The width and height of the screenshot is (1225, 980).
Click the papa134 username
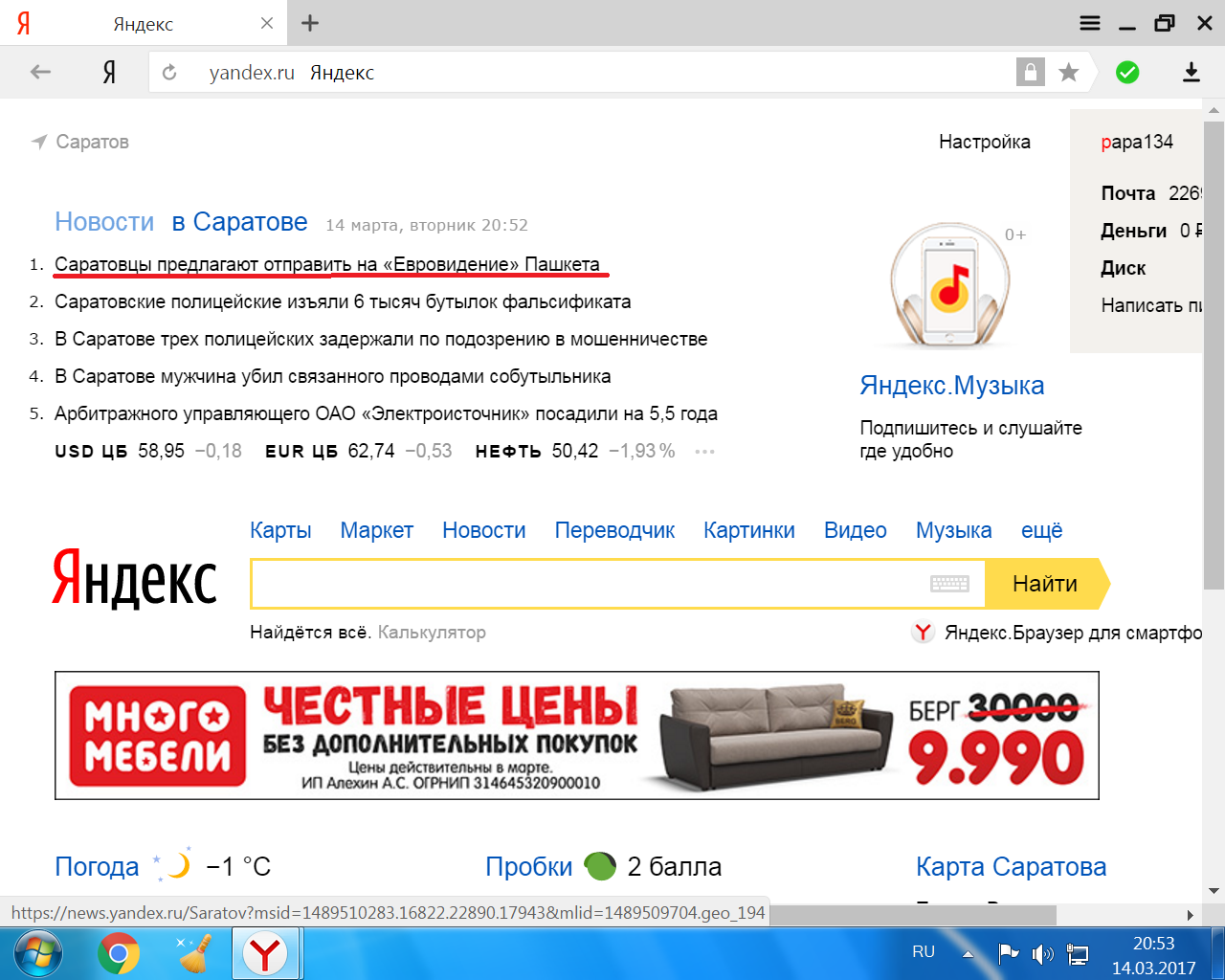coord(1137,142)
